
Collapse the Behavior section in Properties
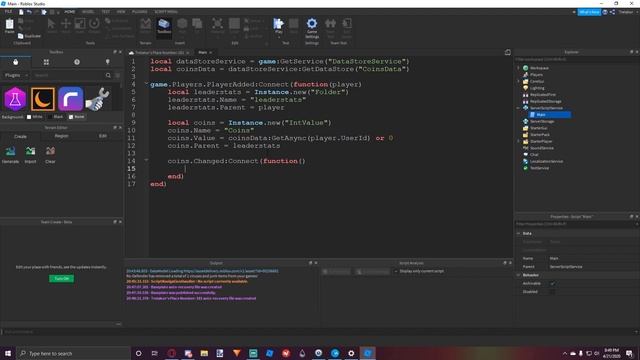(x=519, y=275)
